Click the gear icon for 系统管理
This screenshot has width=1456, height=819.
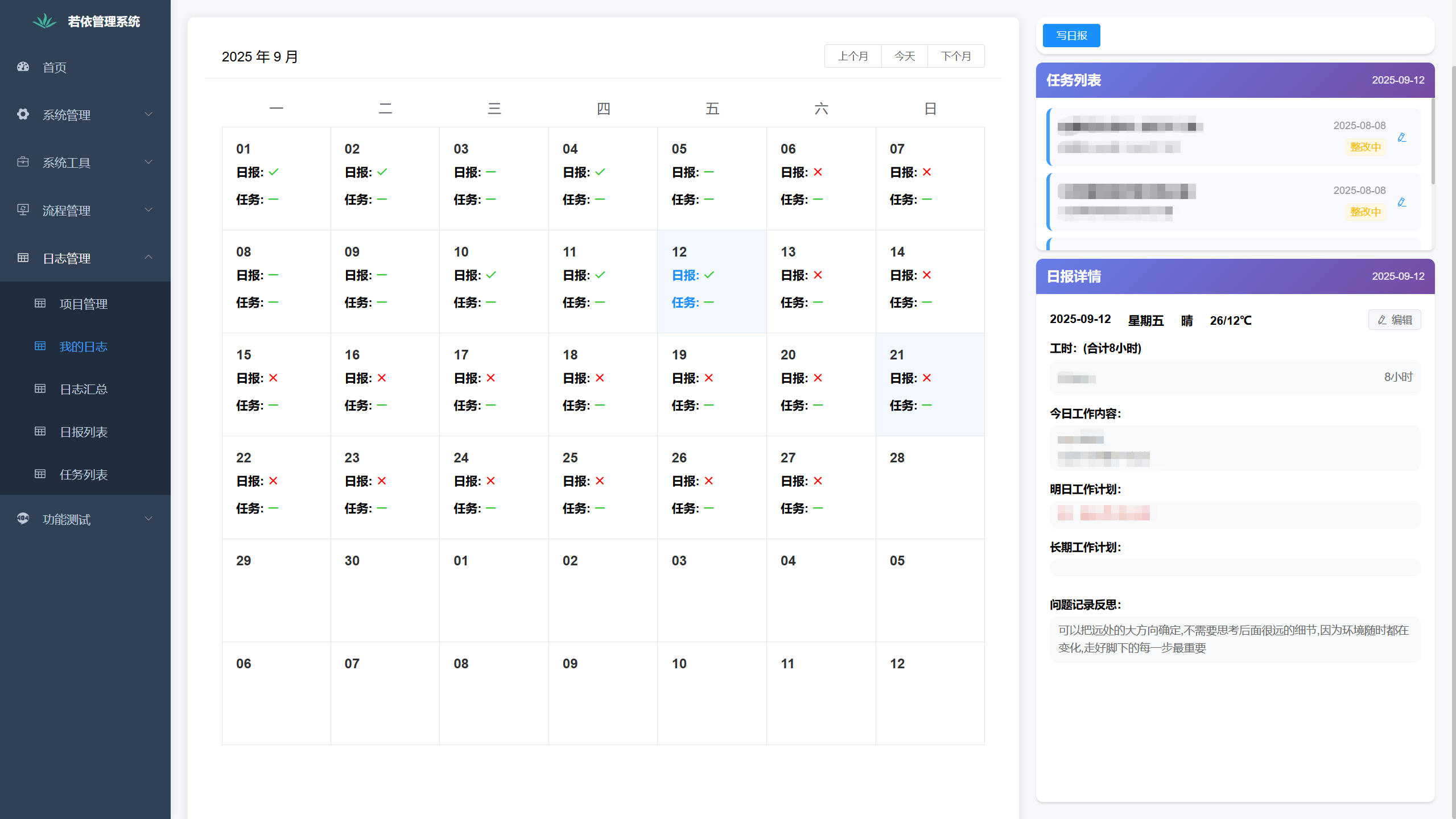pyautogui.click(x=23, y=114)
